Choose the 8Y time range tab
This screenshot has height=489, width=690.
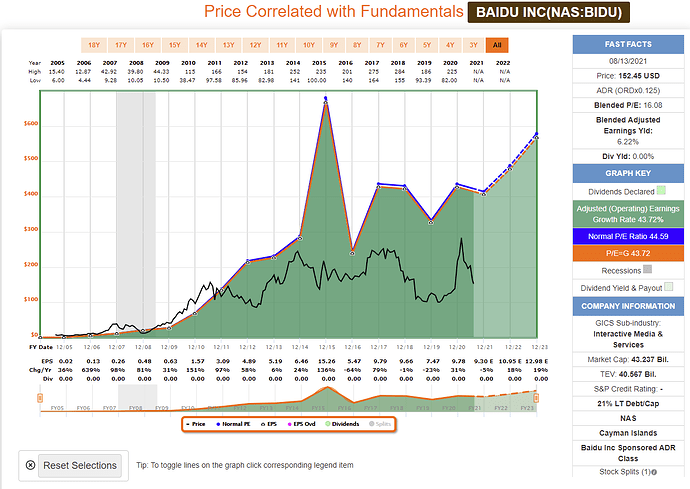357,45
